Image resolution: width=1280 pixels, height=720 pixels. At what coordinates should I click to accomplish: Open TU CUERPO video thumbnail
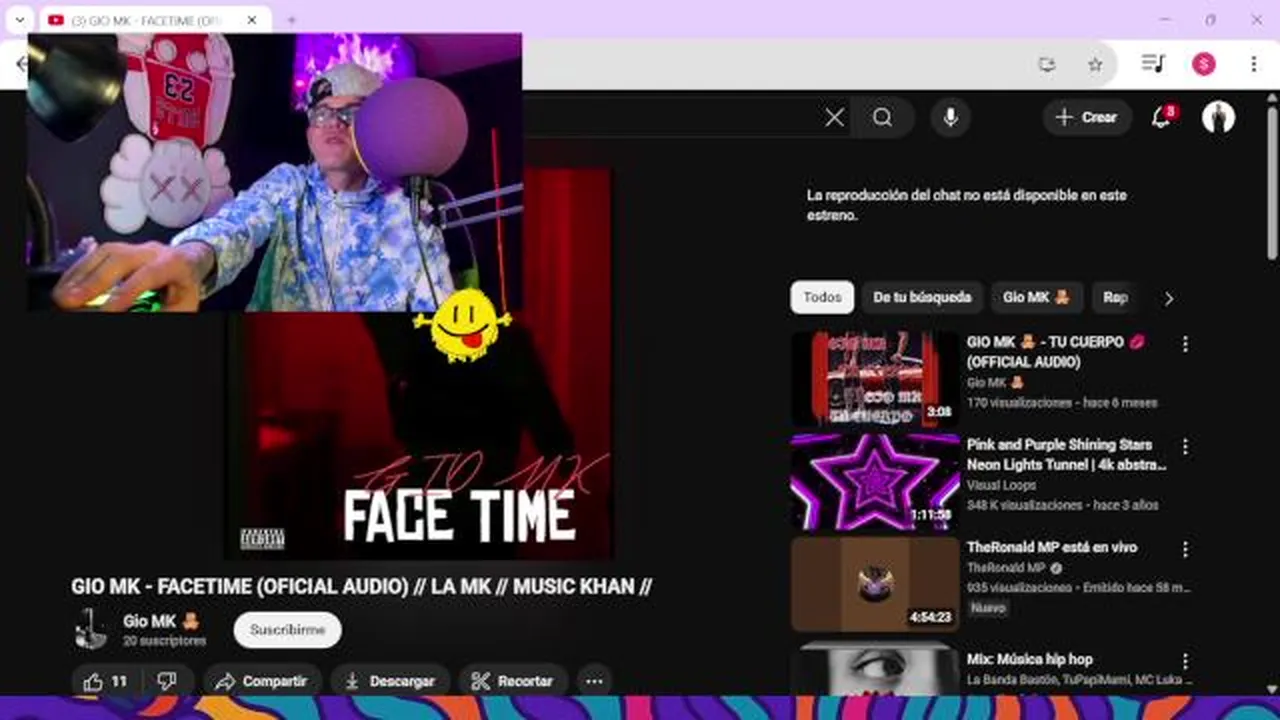(874, 379)
